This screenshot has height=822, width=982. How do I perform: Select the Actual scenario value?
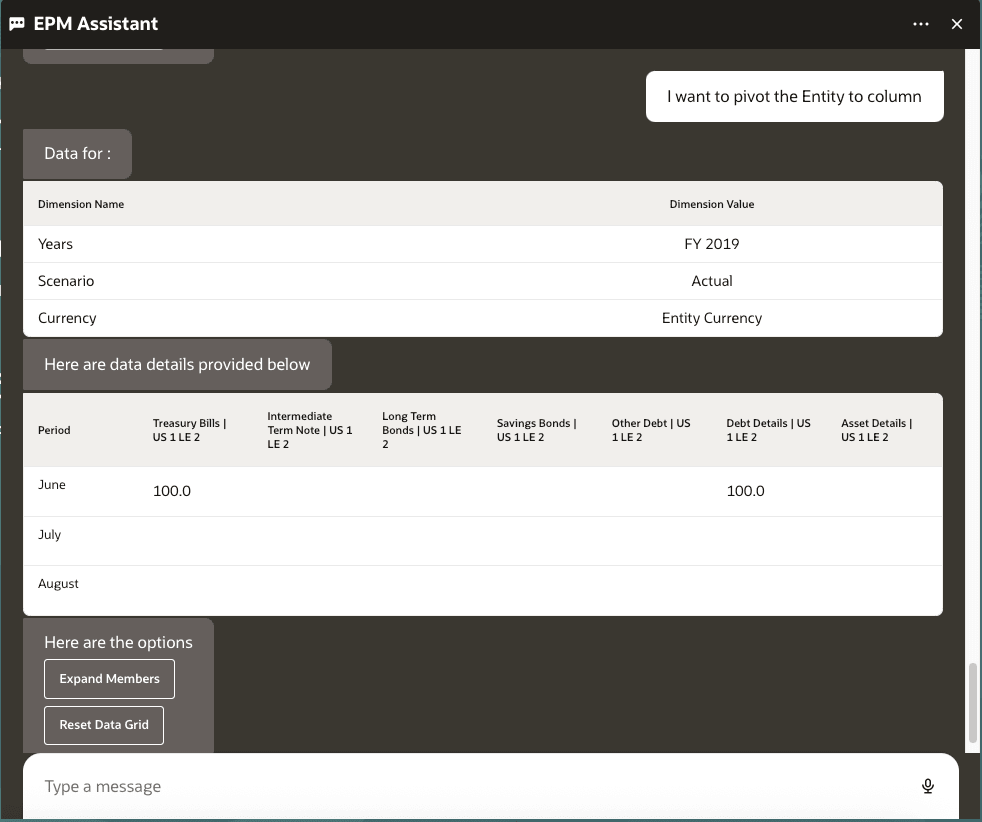click(x=711, y=281)
